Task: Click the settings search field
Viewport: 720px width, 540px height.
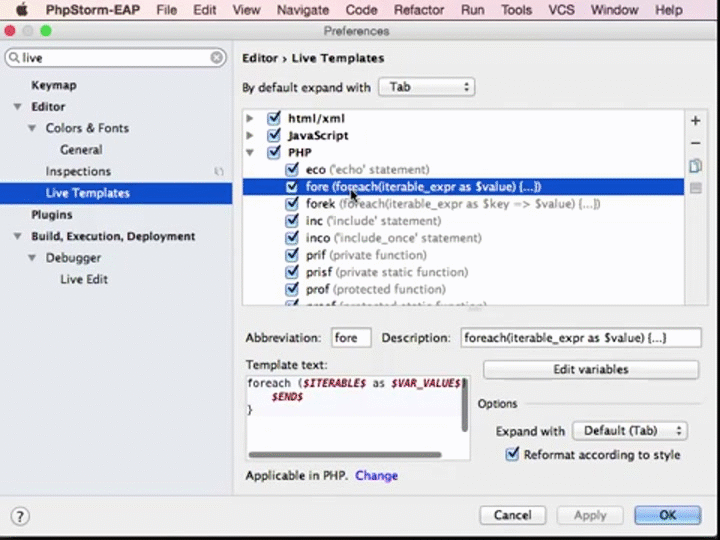Action: [116, 57]
